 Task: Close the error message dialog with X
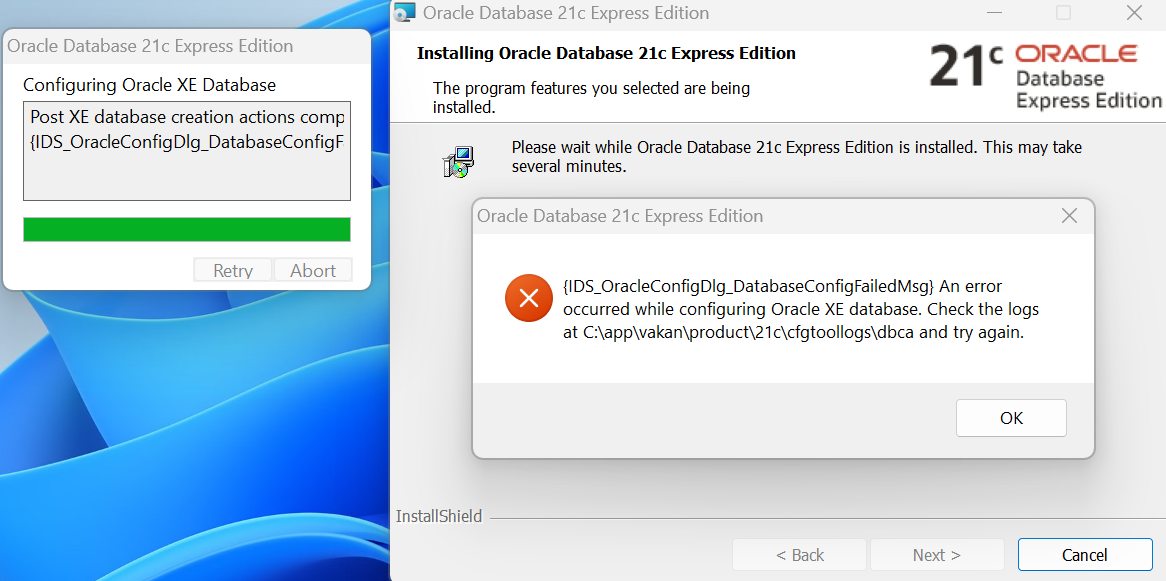pyautogui.click(x=1069, y=216)
